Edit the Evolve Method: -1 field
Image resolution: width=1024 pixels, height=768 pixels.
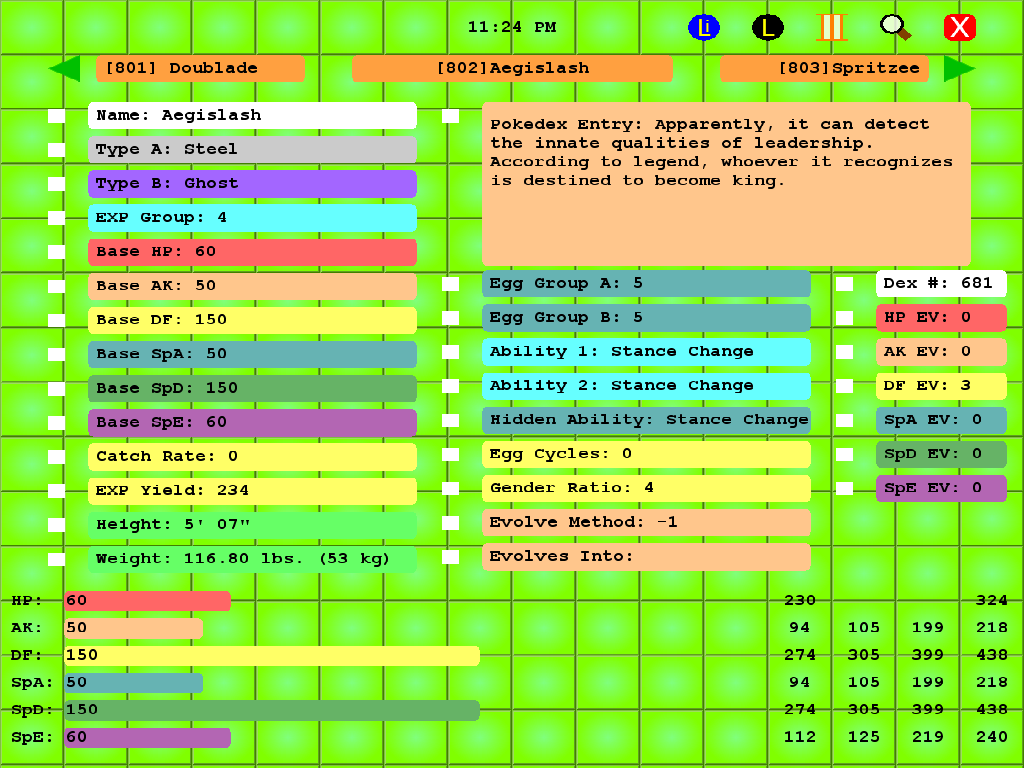647,522
